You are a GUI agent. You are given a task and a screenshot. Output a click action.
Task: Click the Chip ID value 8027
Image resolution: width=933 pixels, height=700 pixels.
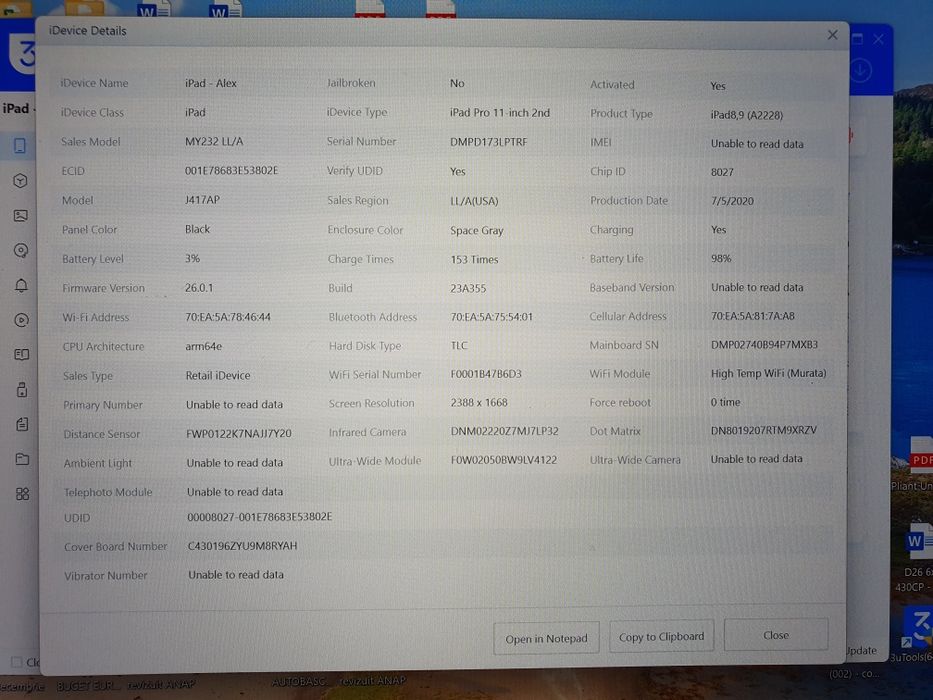pos(722,172)
